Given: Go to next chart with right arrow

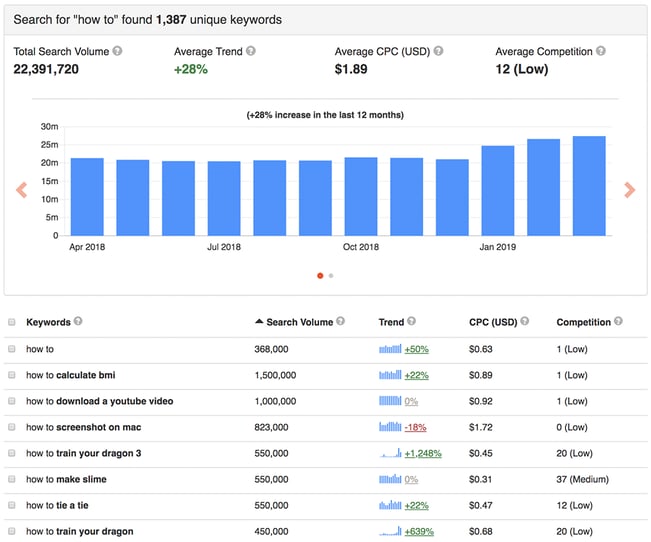Looking at the screenshot, I should point(629,190).
